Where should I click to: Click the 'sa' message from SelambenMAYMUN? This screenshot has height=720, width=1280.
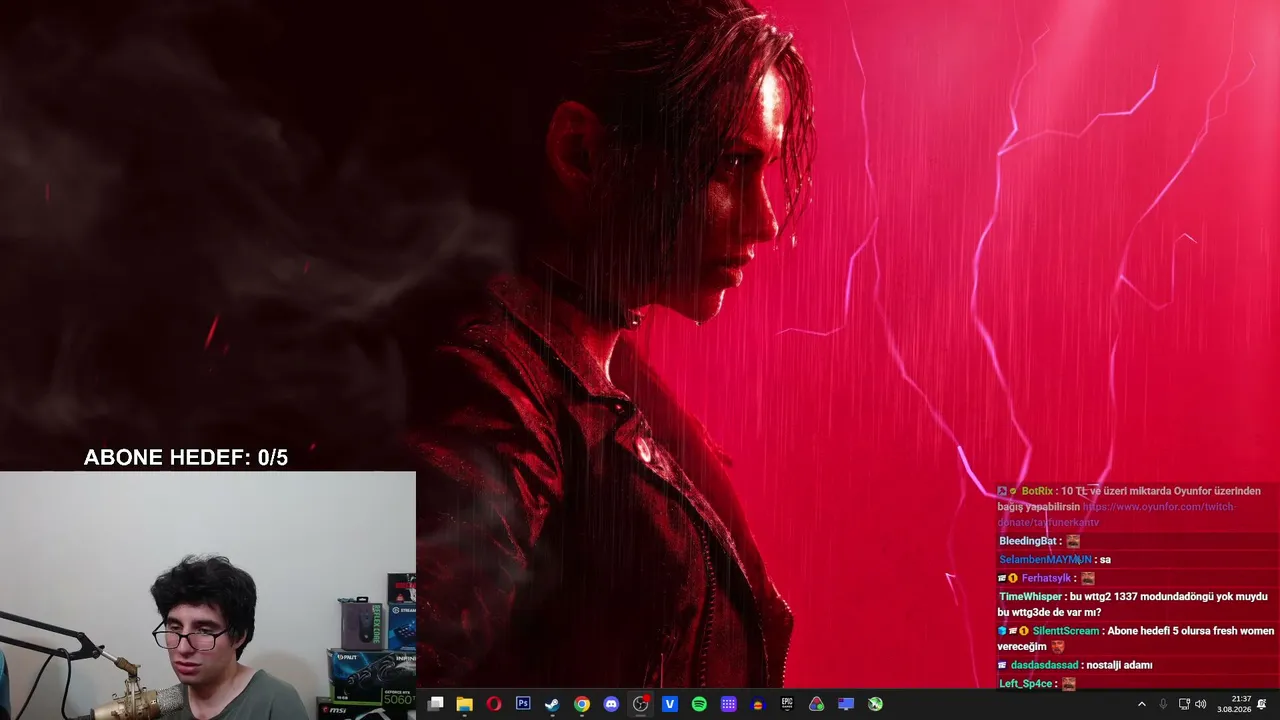pos(1105,560)
